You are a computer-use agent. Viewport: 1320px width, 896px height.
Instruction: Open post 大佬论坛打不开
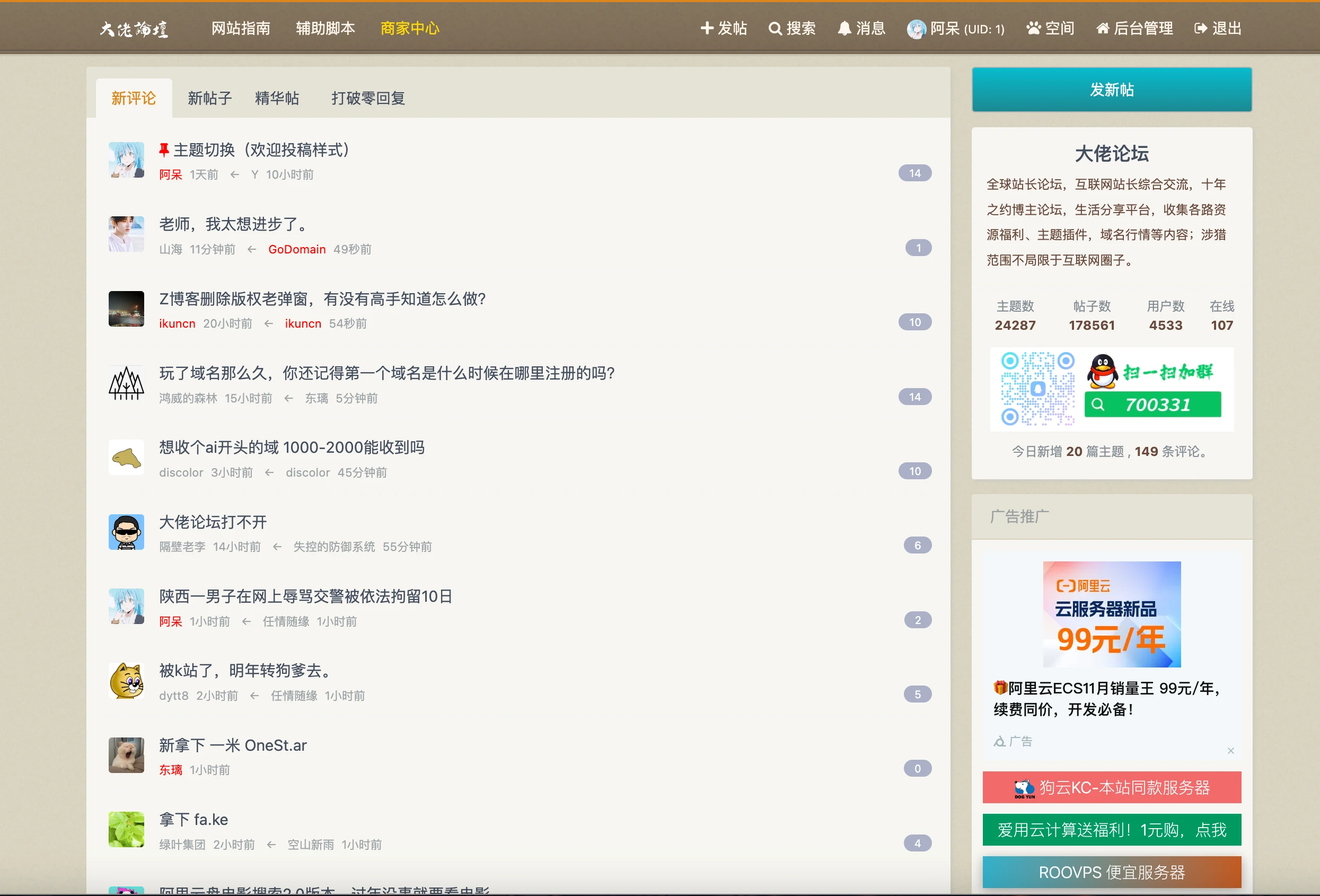tap(213, 522)
